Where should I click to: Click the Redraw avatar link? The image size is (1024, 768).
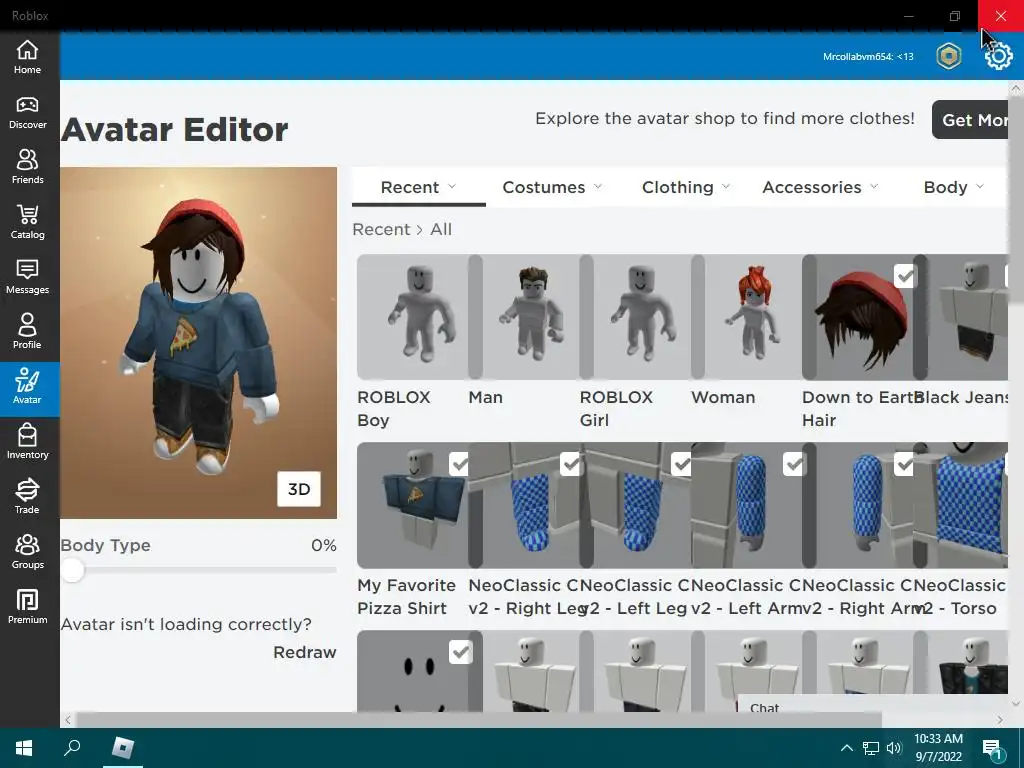tap(304, 652)
